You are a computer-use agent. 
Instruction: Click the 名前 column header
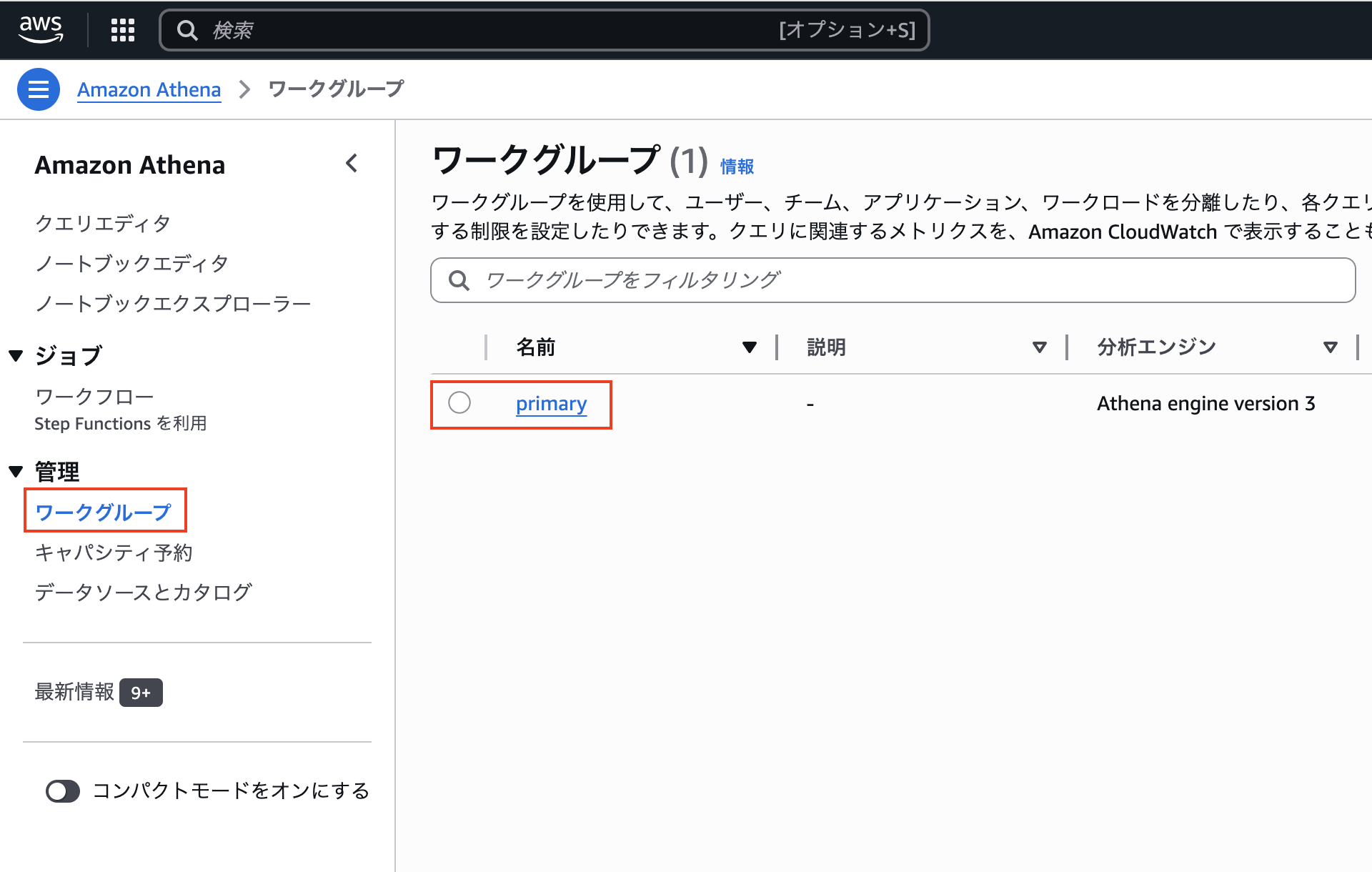point(536,347)
